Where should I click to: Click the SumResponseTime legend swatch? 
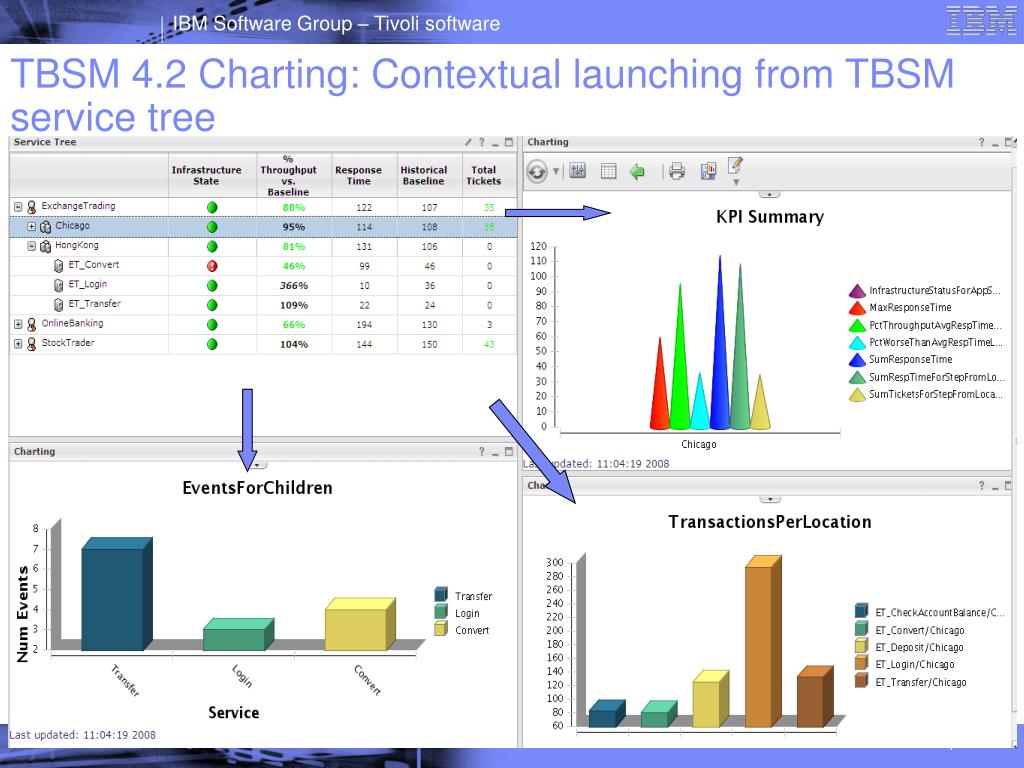pyautogui.click(x=857, y=359)
